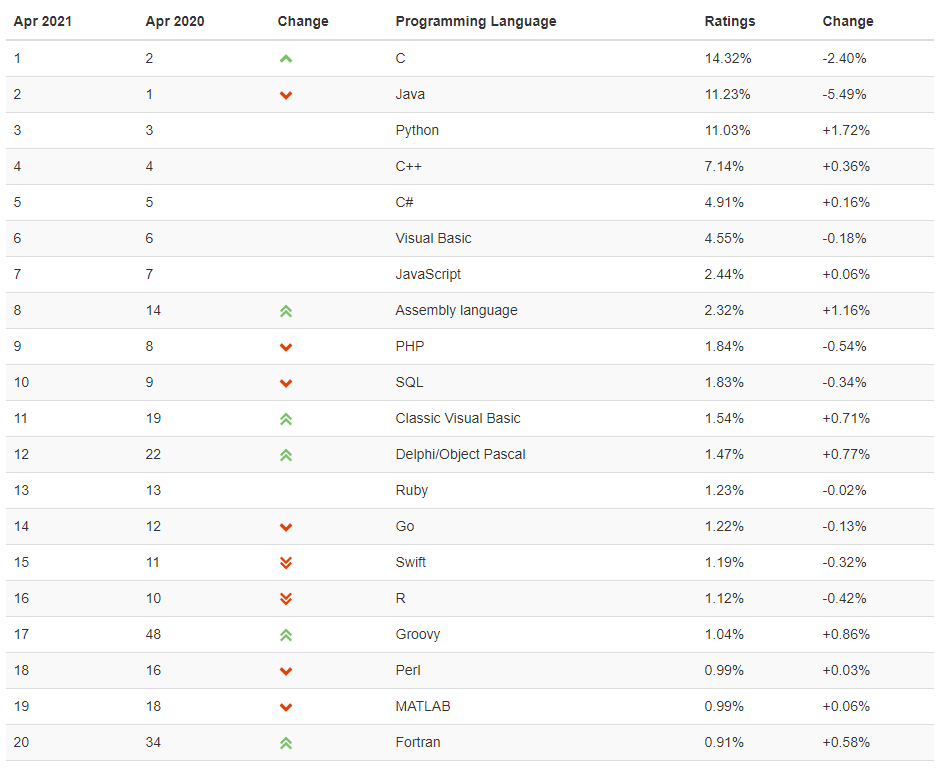
Task: Click double green arrow for Assembly language
Action: [x=286, y=311]
